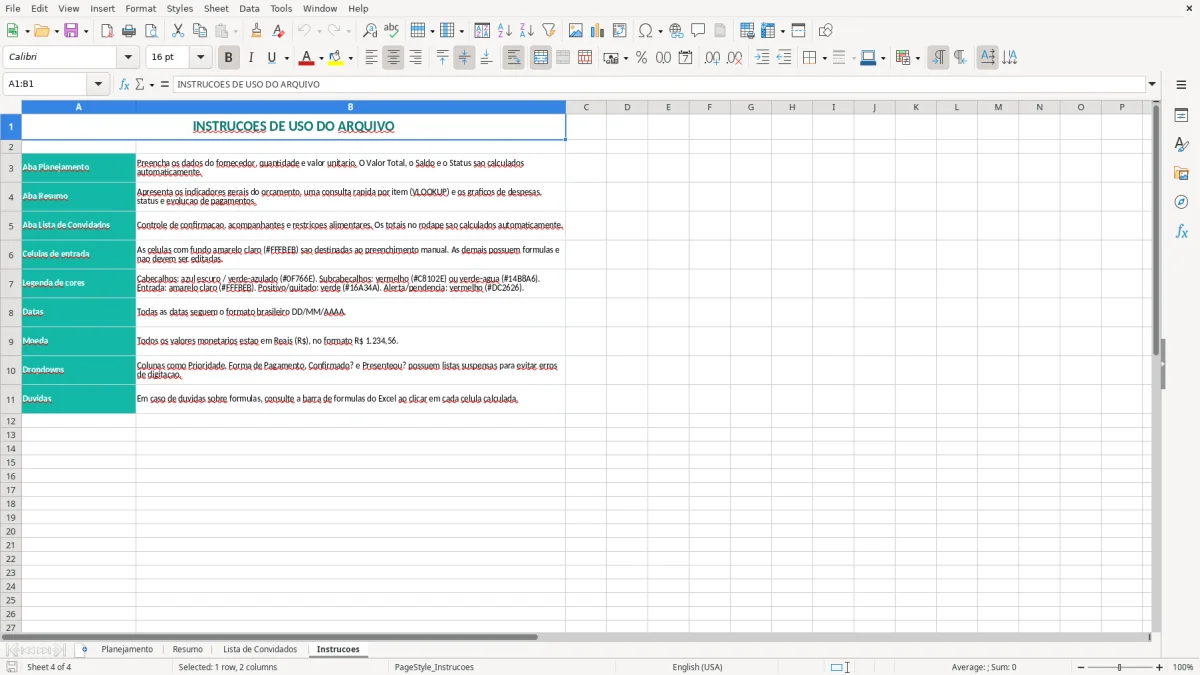Image resolution: width=1200 pixels, height=675 pixels.
Task: Click the red Font Color swatch
Action: pyautogui.click(x=307, y=58)
